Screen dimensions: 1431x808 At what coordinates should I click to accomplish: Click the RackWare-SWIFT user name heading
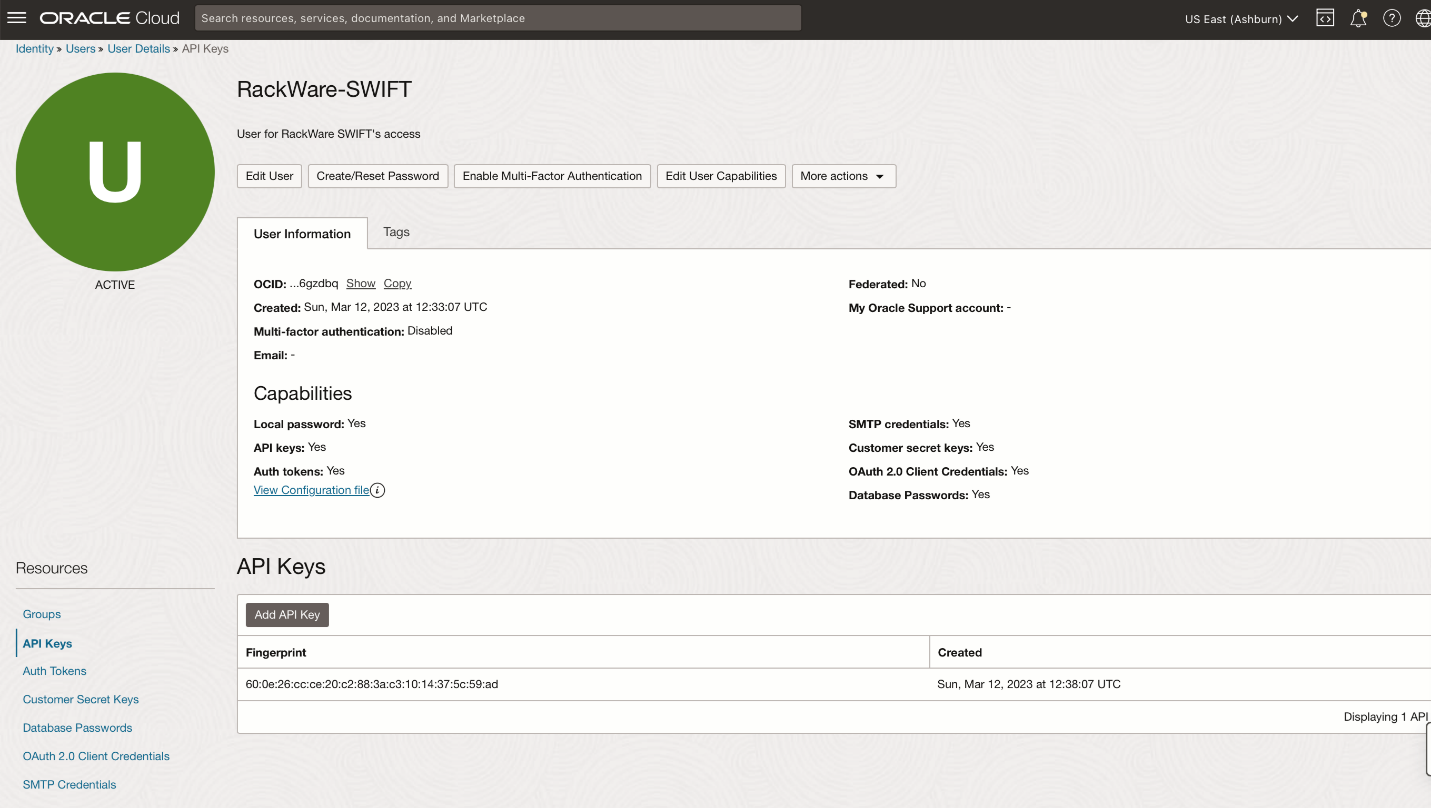(324, 89)
